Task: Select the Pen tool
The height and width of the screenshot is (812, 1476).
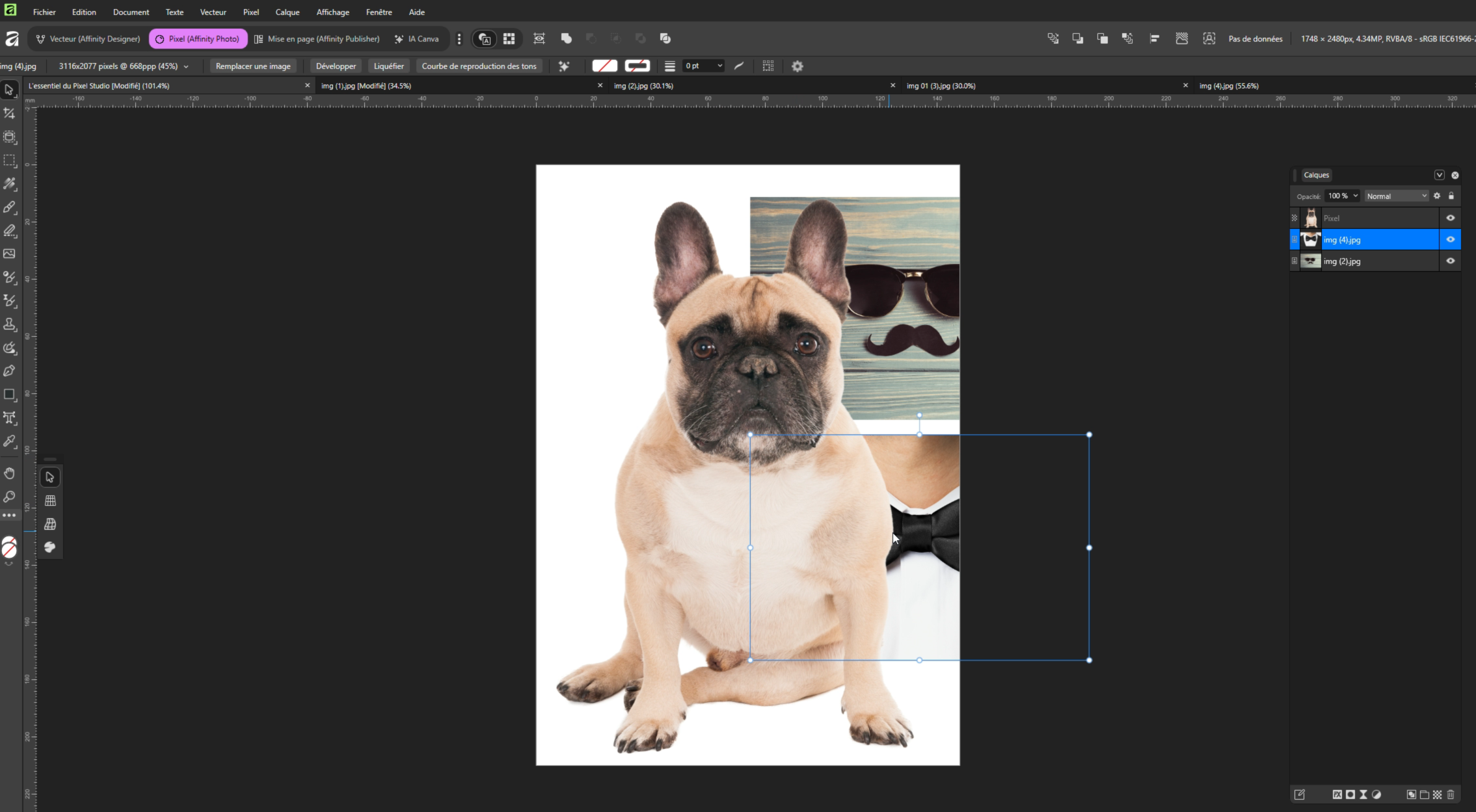Action: pos(9,371)
